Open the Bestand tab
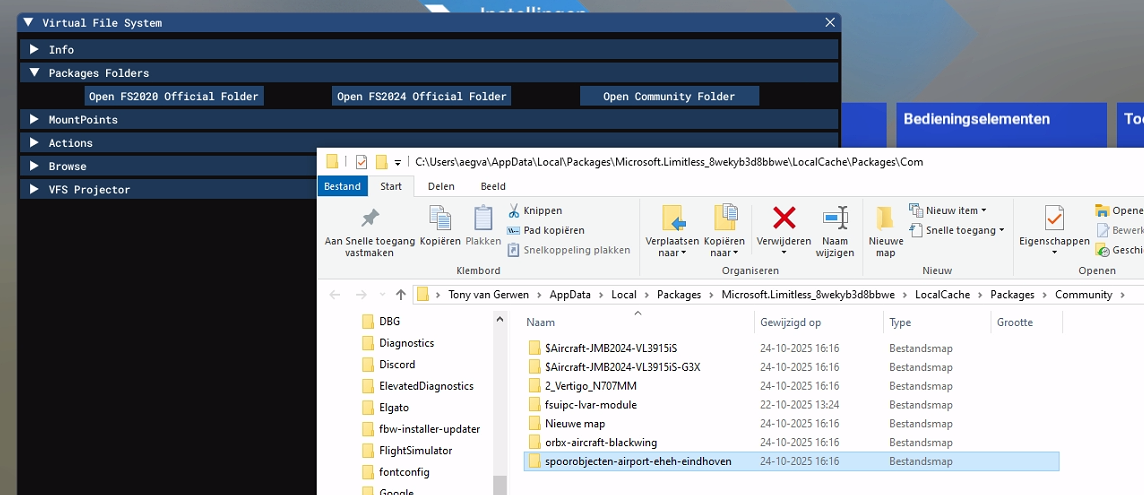Image resolution: width=1144 pixels, height=495 pixels. click(342, 186)
